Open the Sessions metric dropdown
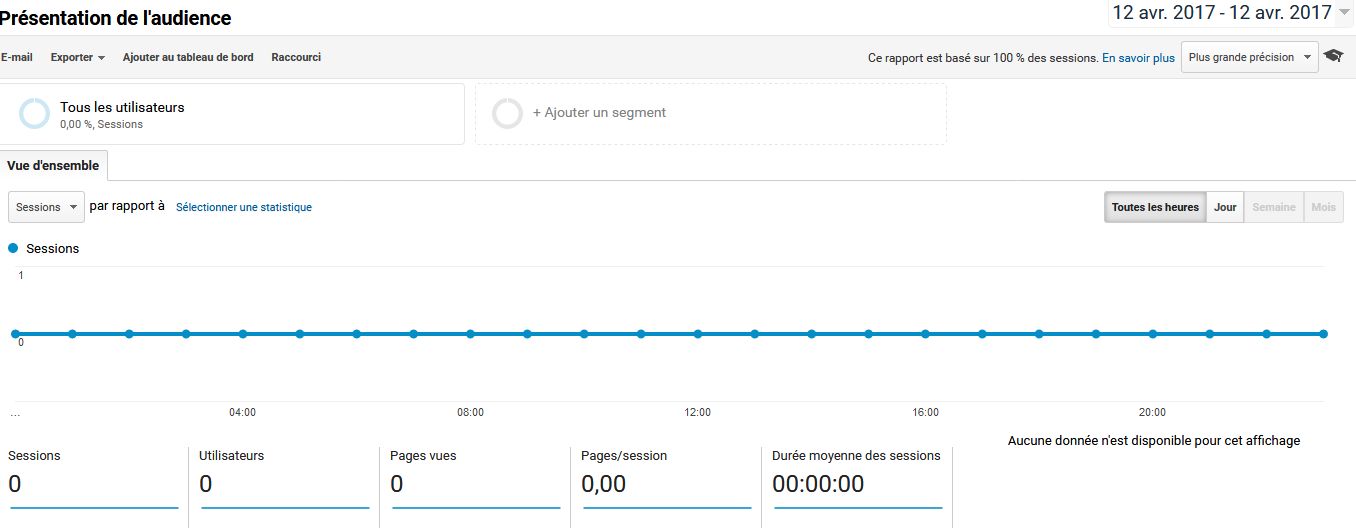1356x531 pixels. point(46,207)
